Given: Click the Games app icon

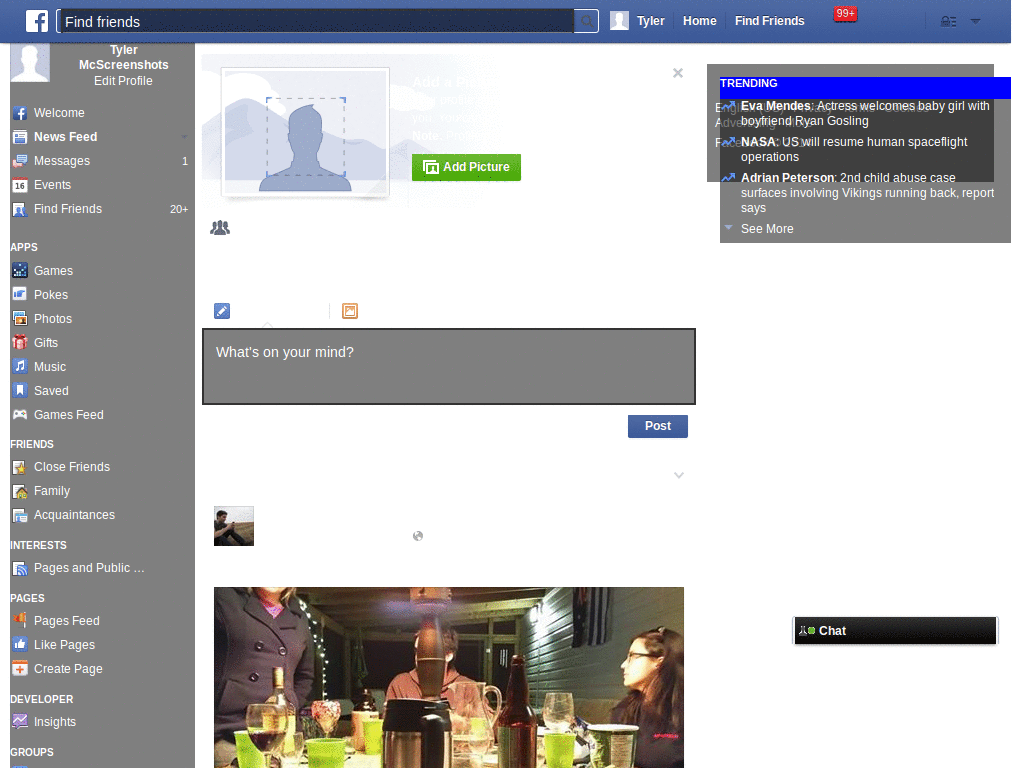Looking at the screenshot, I should (x=20, y=270).
